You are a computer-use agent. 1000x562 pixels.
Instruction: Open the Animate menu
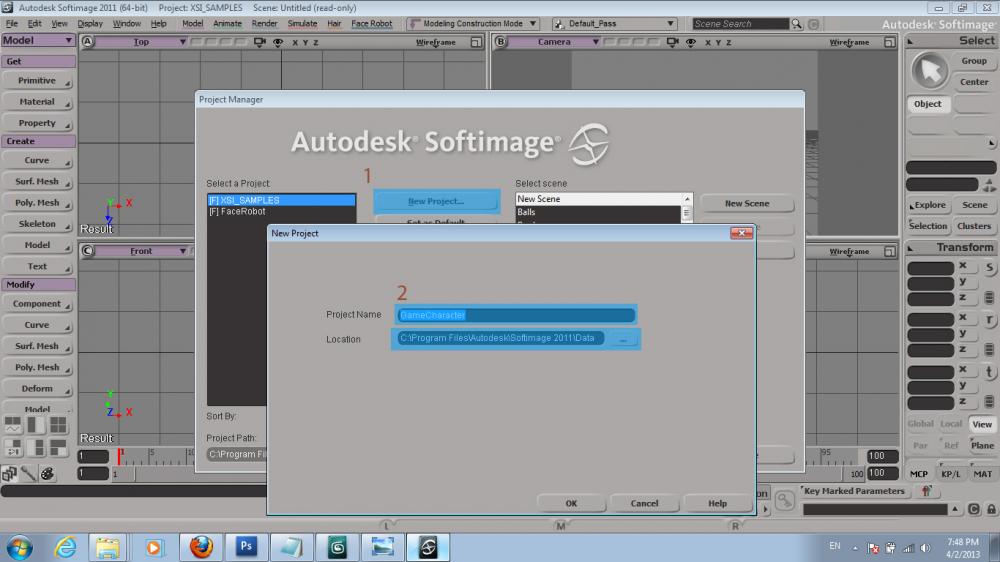(227, 24)
